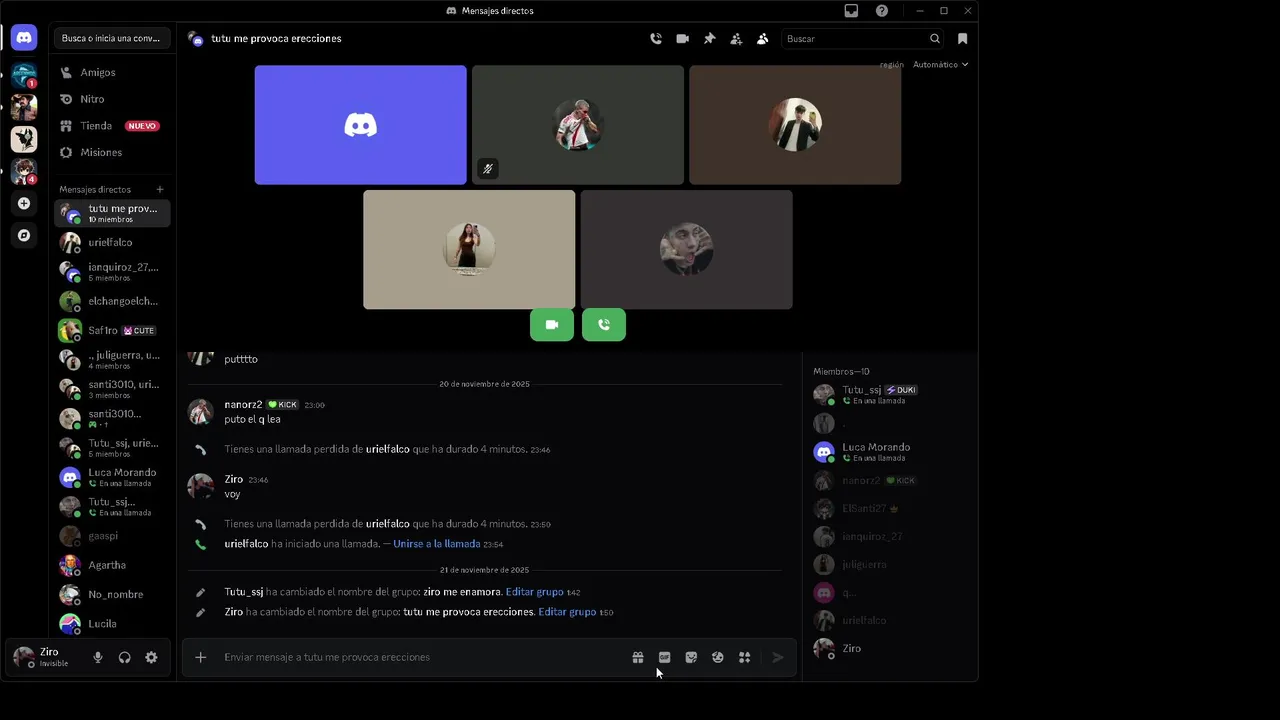Open first server icon with badge 1

(24, 75)
